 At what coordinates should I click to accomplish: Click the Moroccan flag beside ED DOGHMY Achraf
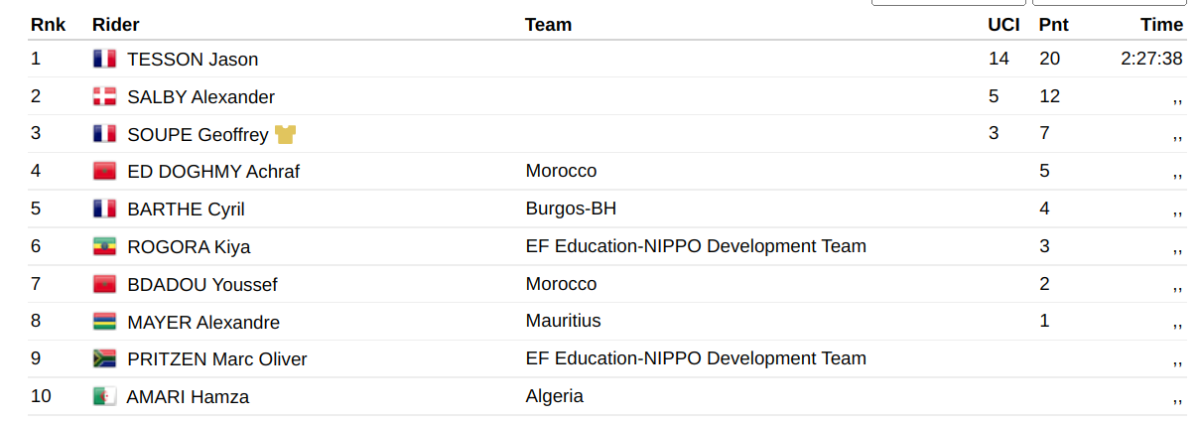coord(104,172)
